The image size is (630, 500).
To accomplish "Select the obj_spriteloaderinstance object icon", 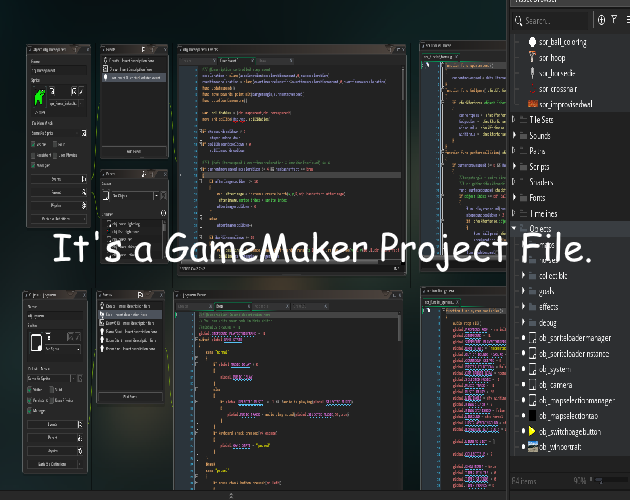I will [x=532, y=353].
